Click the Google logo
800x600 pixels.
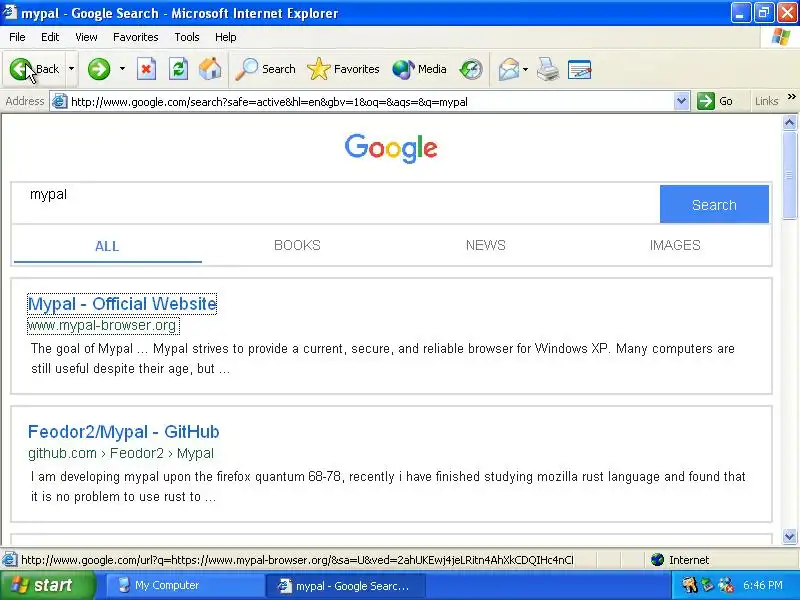(x=391, y=148)
